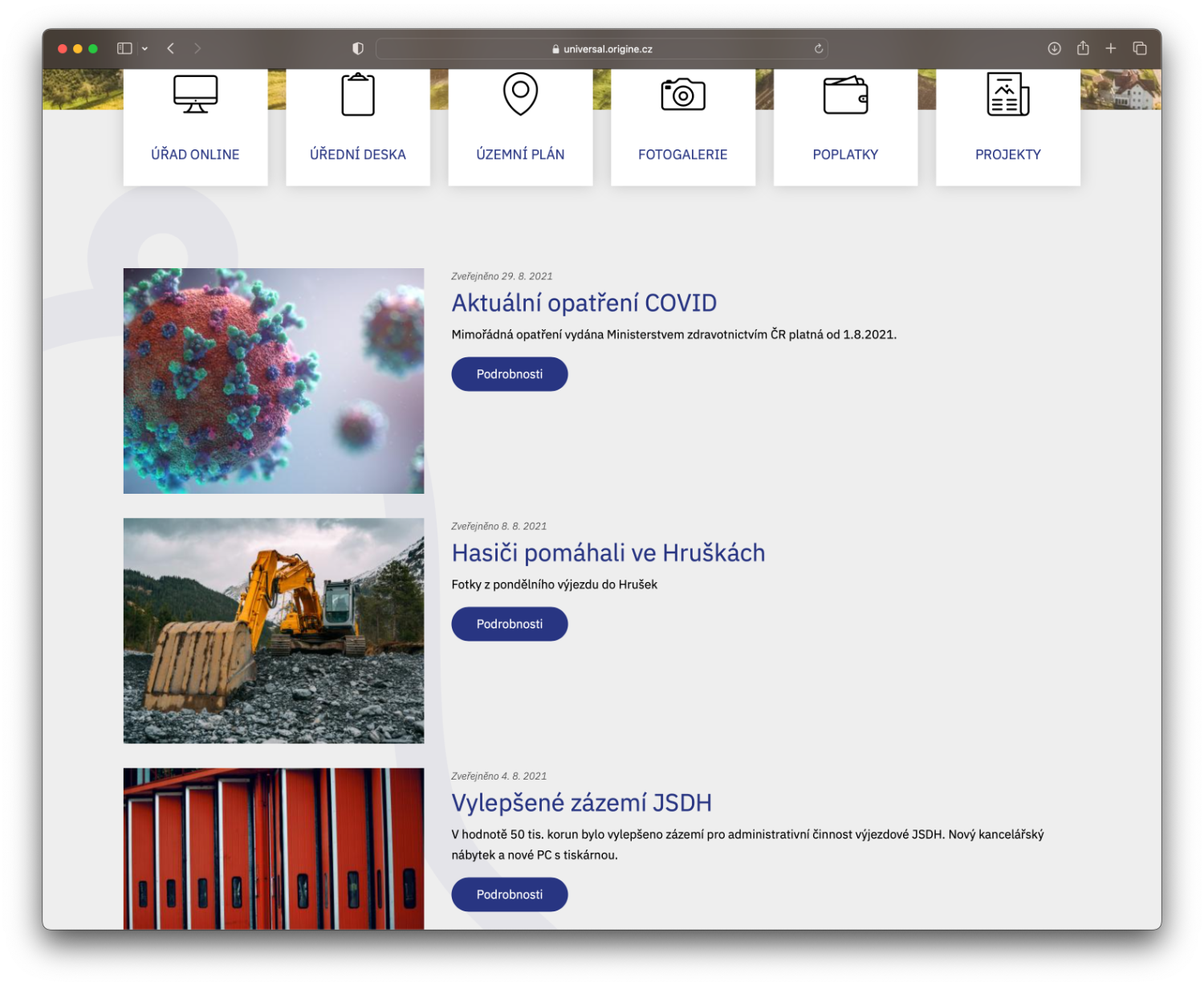
Task: Click the coronavirus article thumbnail
Action: pyautogui.click(x=274, y=381)
